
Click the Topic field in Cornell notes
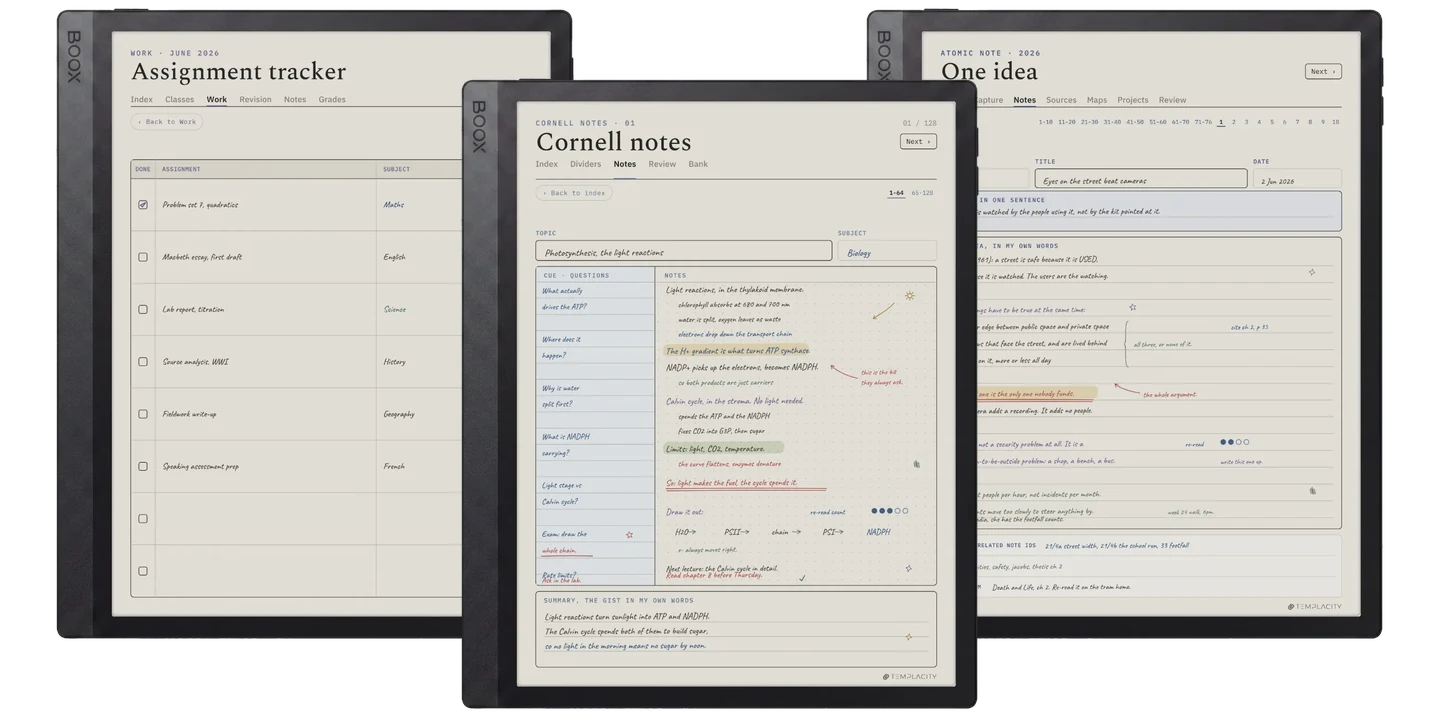(x=684, y=252)
